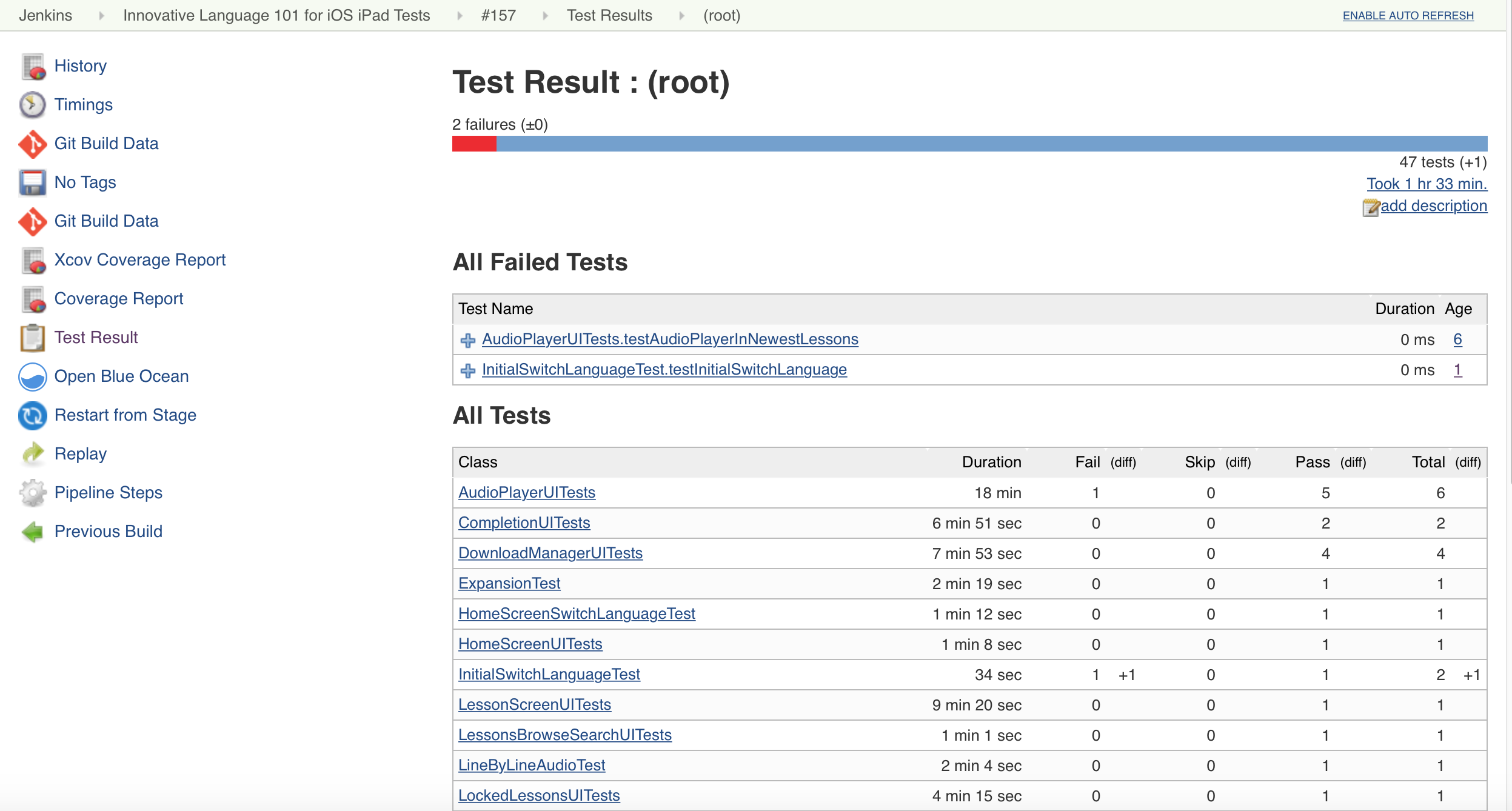Open the Timings clock icon
1512x811 pixels.
tap(32, 105)
